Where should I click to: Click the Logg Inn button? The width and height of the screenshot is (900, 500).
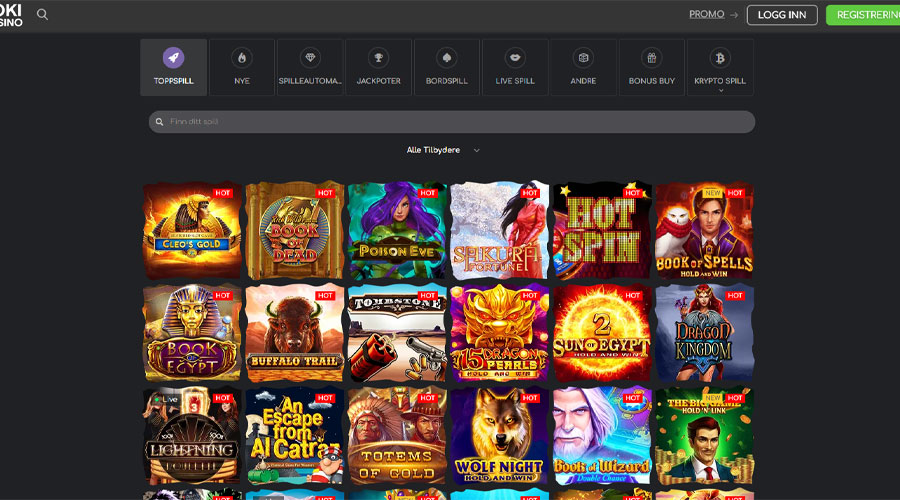point(782,15)
